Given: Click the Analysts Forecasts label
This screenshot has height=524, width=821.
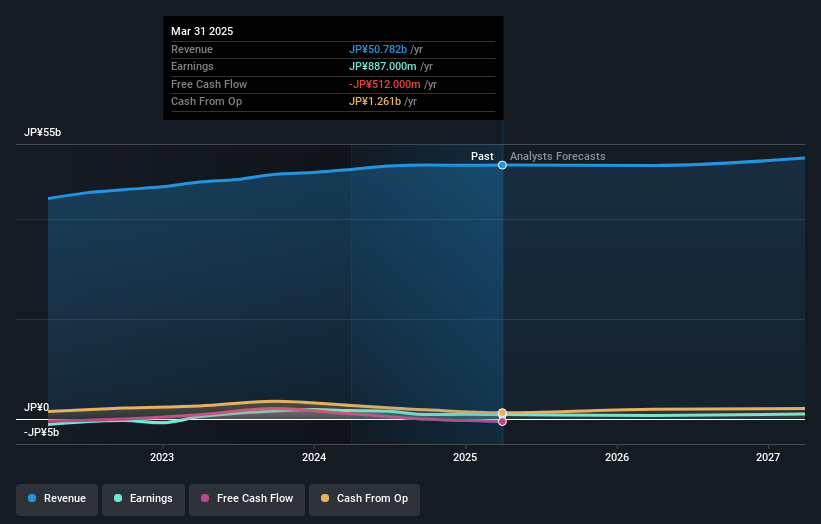Looking at the screenshot, I should (558, 157).
